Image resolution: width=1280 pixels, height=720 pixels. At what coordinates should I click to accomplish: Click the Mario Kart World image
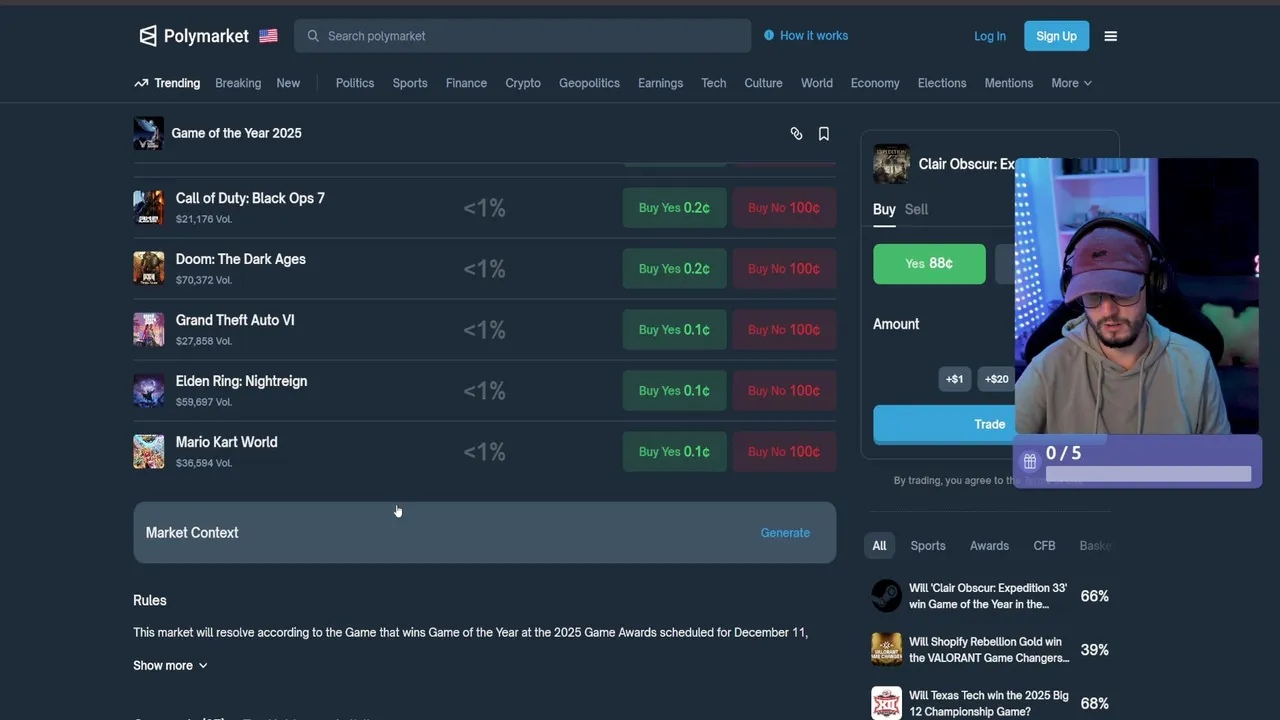(148, 451)
